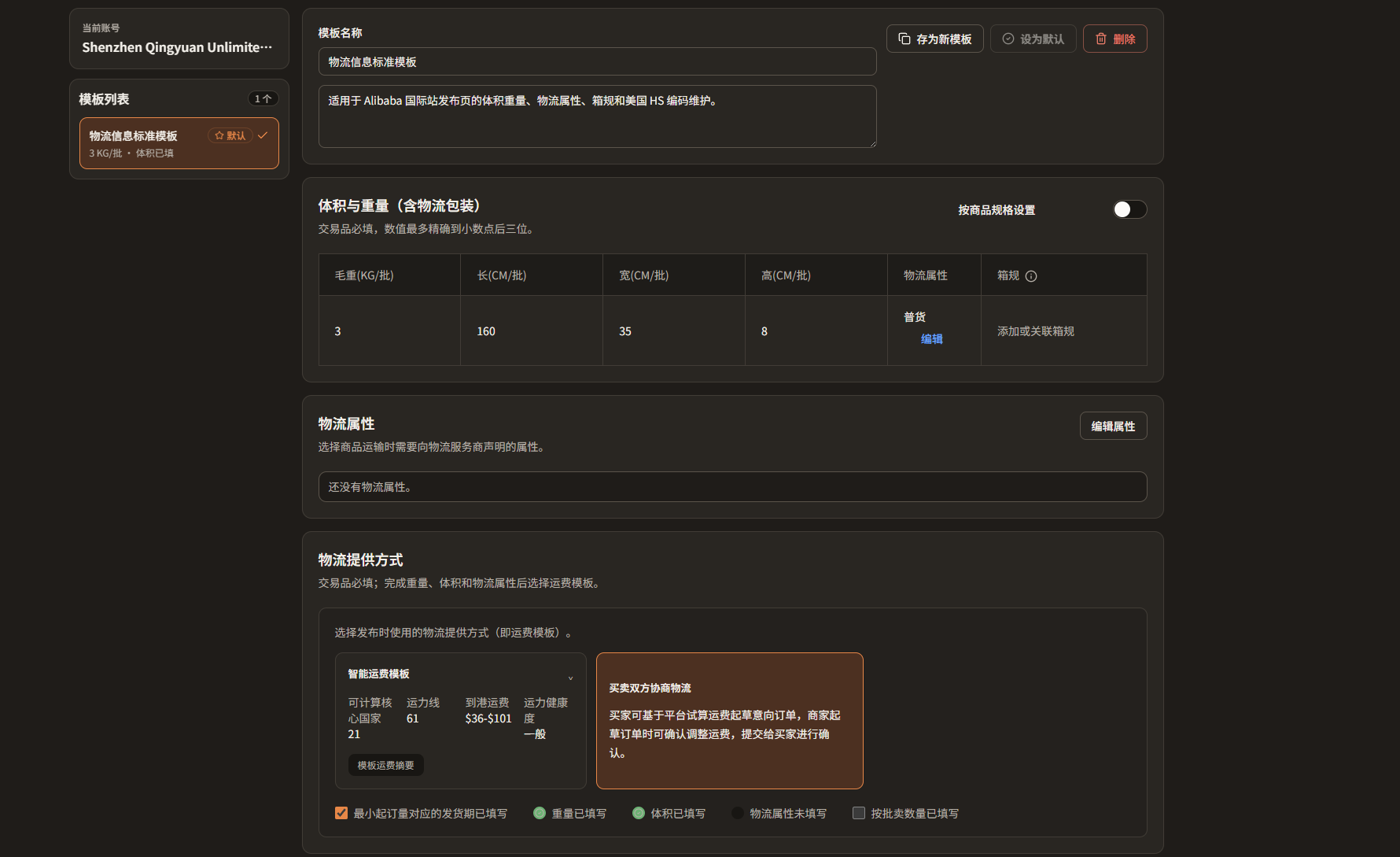The height and width of the screenshot is (857, 1400).
Task: Click the checkmark icon on template card
Action: point(263,135)
